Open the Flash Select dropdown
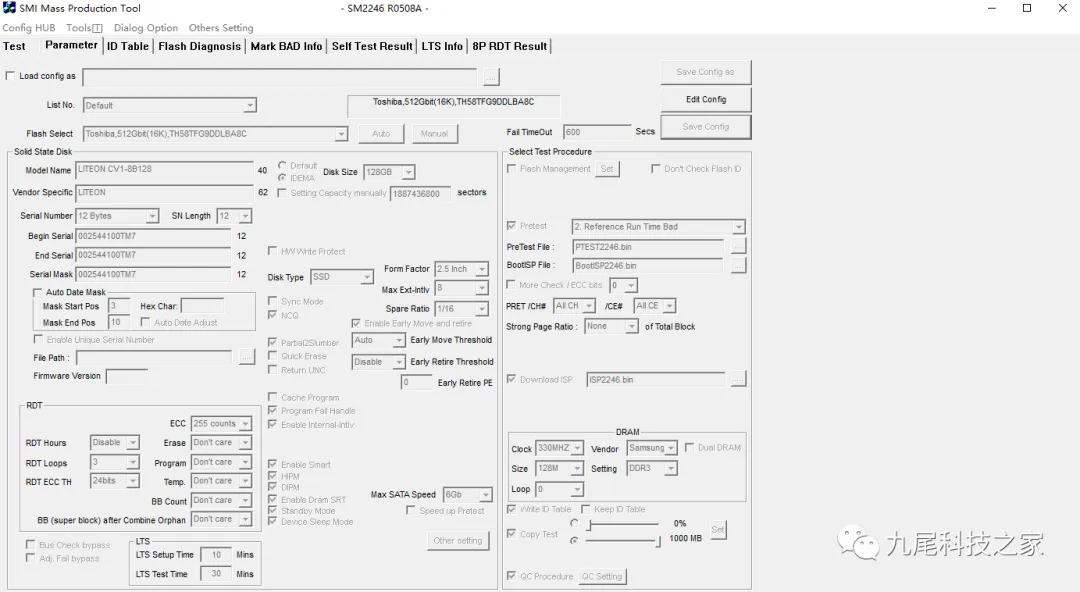 pos(340,134)
